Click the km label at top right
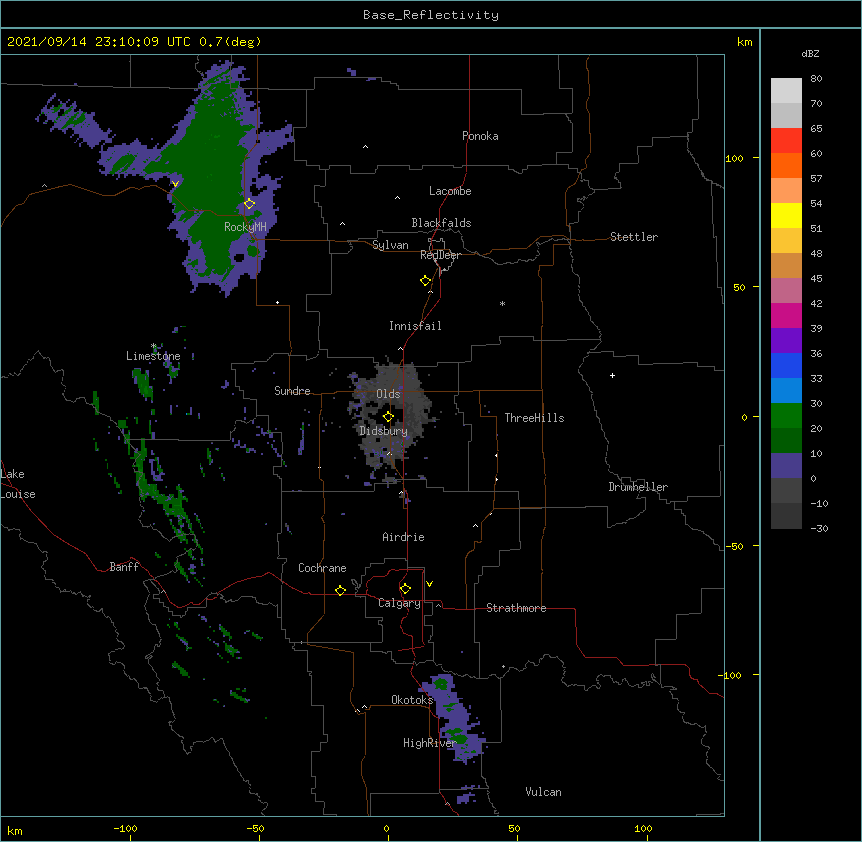 point(745,42)
